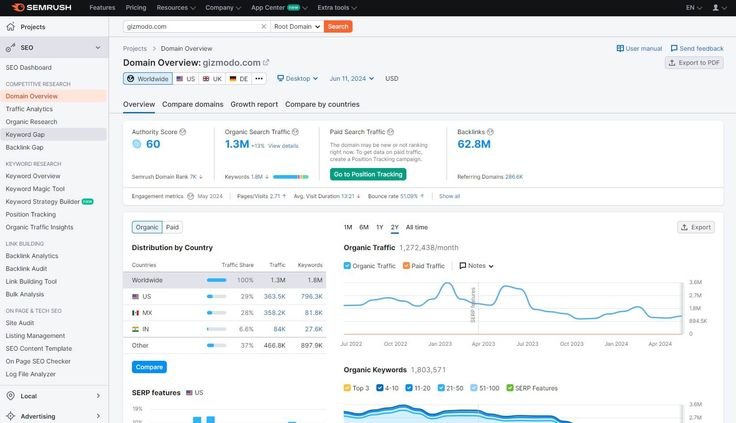Click the Advertising section target icon

click(x=10, y=416)
